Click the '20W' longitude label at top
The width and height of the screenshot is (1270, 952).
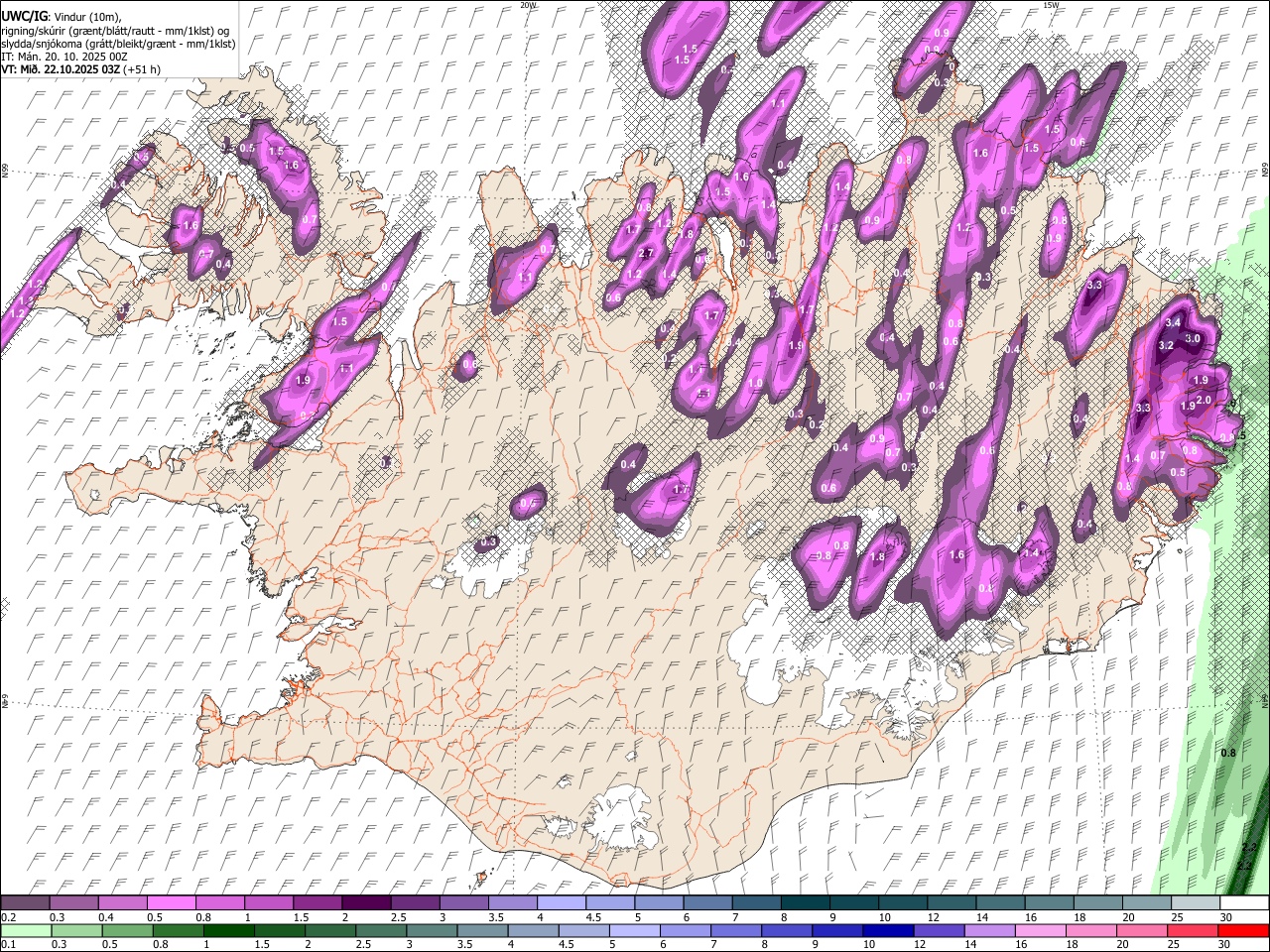pos(528,5)
